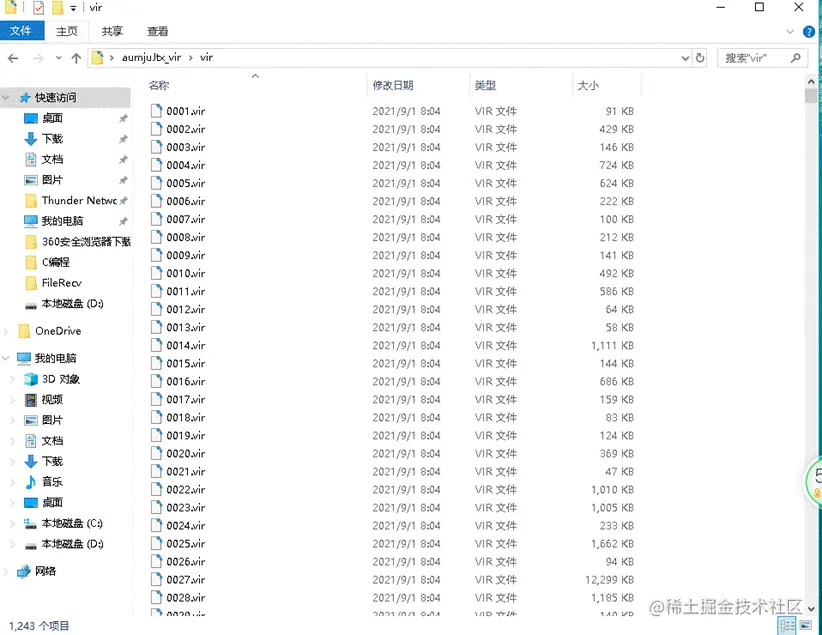Switch to details view layout icon

click(786, 626)
